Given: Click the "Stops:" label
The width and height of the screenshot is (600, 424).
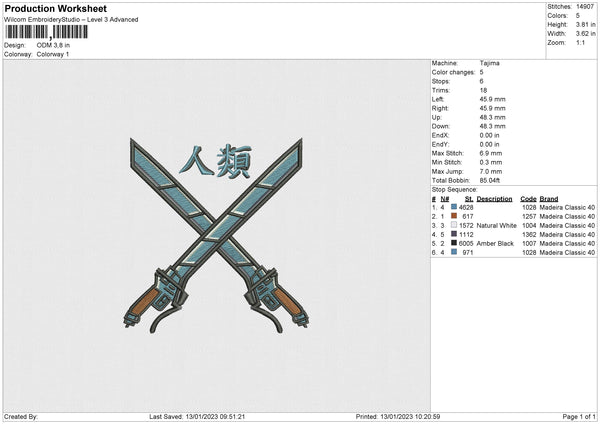Looking at the screenshot, I should (440, 81).
